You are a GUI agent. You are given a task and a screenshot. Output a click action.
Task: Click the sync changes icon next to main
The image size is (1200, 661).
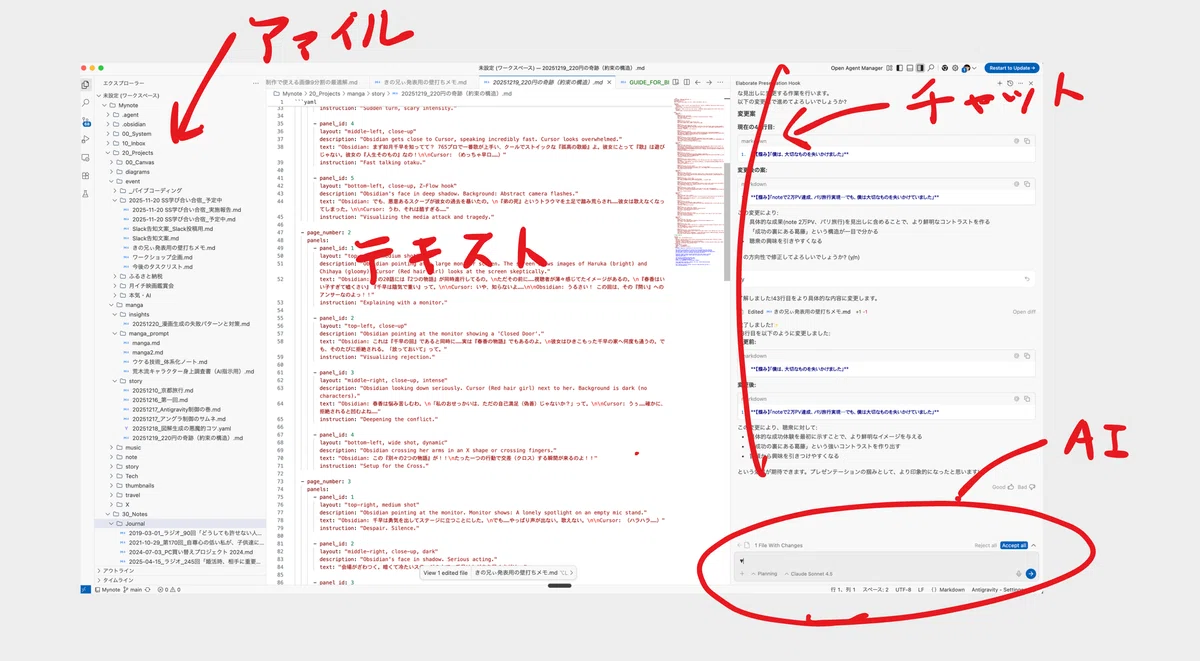pyautogui.click(x=147, y=590)
